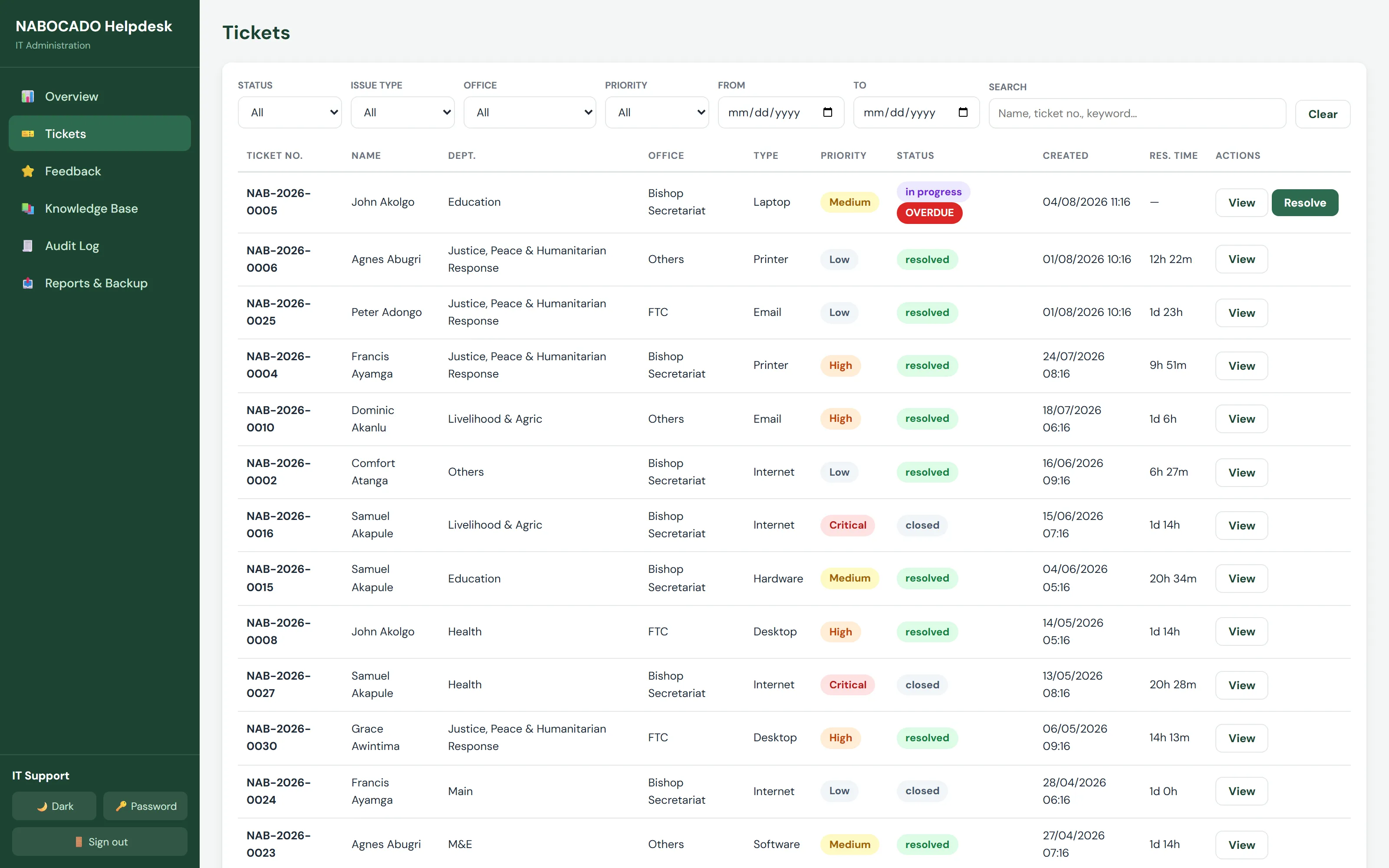
Task: Click the Password button with key icon
Action: point(145,806)
